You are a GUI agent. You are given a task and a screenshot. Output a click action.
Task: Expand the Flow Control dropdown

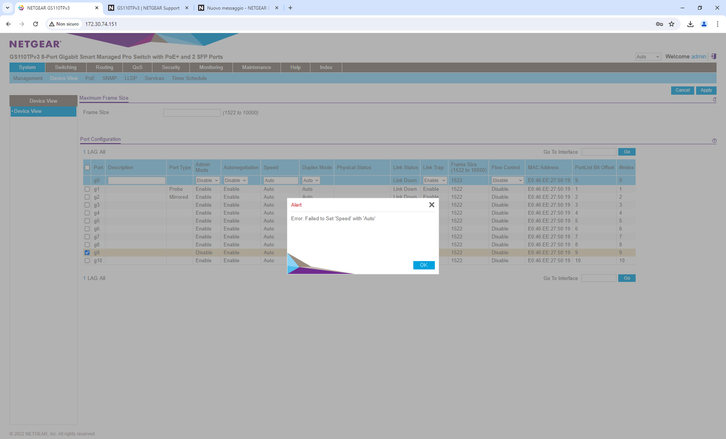[x=507, y=181]
